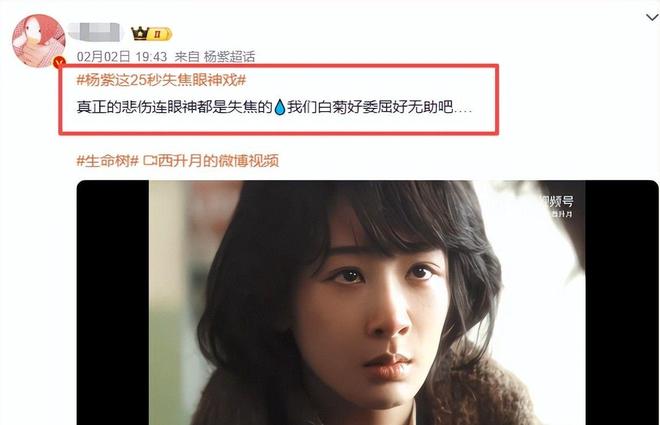Click the orange verified V badge on avatar
This screenshot has height=425, width=660.
[59, 63]
